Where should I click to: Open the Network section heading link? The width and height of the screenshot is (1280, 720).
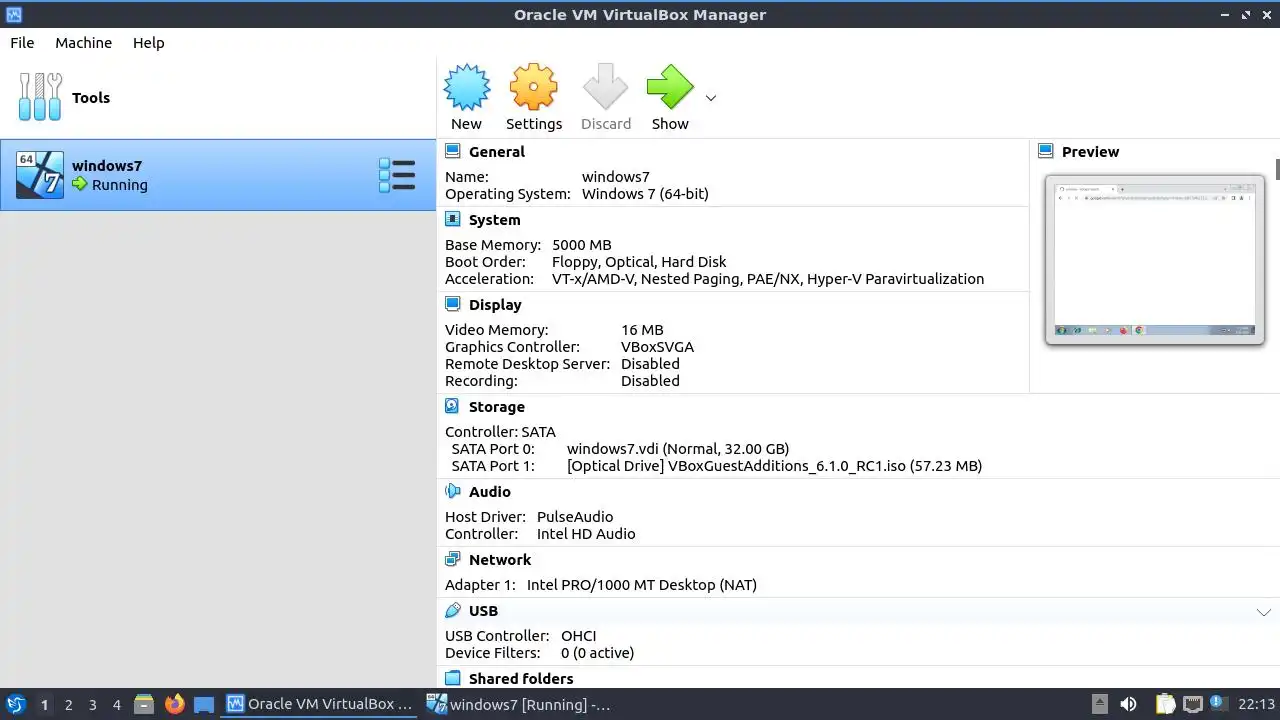(500, 560)
